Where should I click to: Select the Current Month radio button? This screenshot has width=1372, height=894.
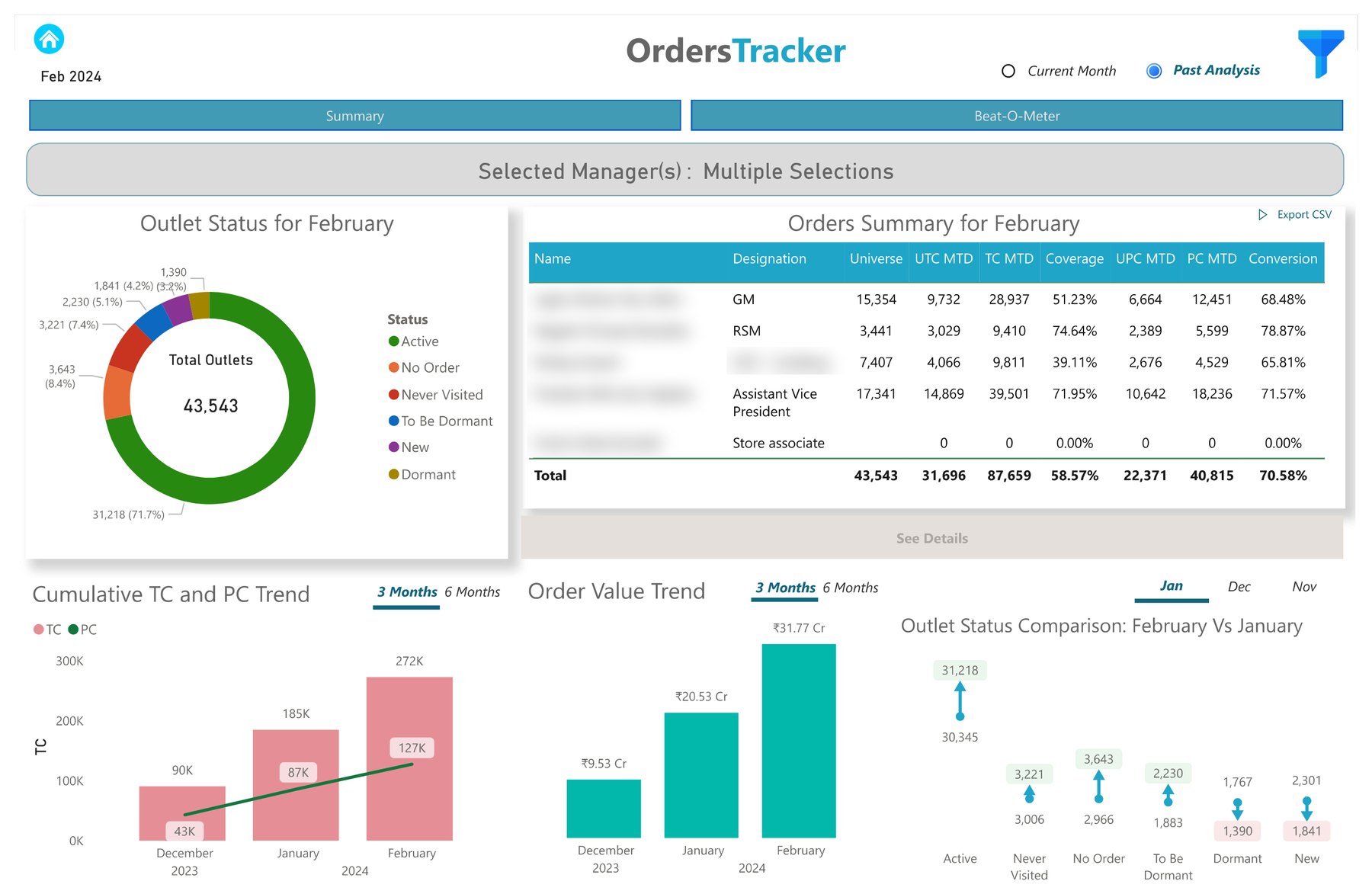(1008, 71)
